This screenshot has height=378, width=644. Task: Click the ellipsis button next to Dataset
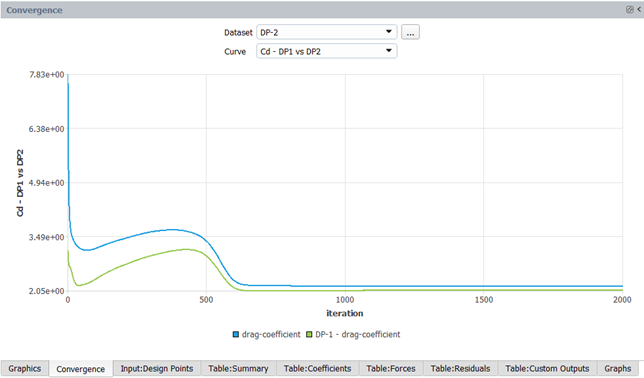point(410,32)
